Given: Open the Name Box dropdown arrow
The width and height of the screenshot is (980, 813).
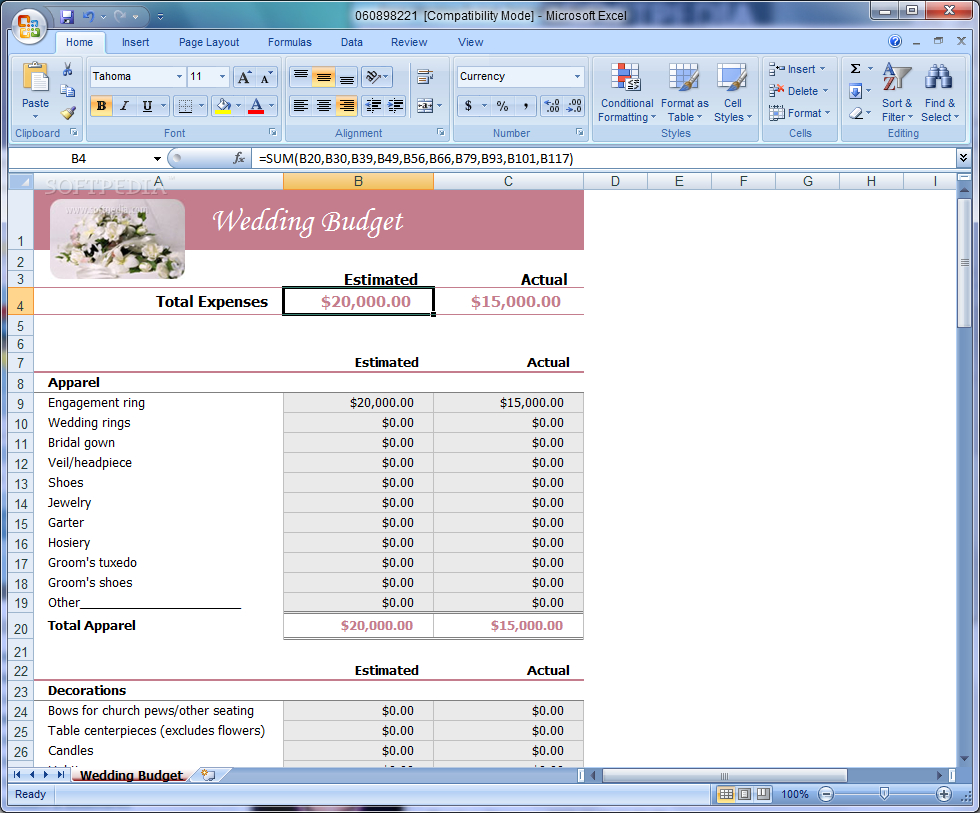Looking at the screenshot, I should point(157,159).
